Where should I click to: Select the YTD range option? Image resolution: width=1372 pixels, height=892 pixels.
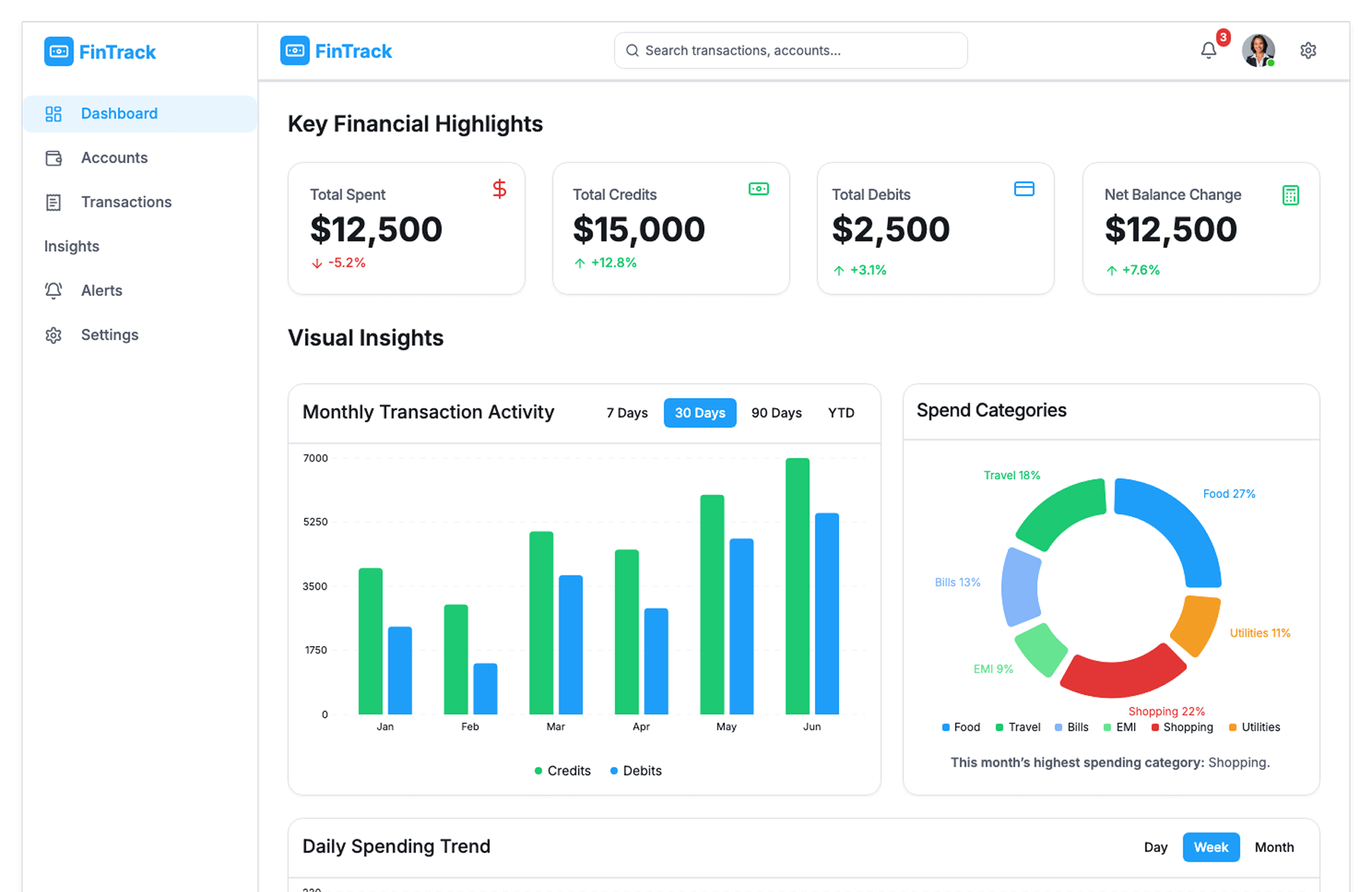click(840, 413)
